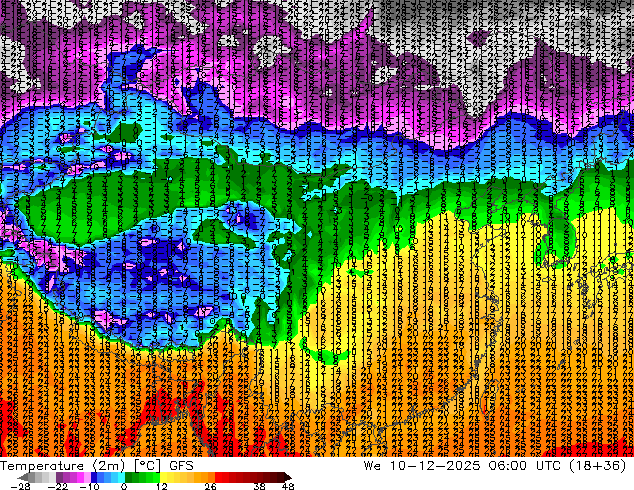634x490 pixels.
Task: Click the forecast offset '(18+36)' text
Action: (x=598, y=466)
